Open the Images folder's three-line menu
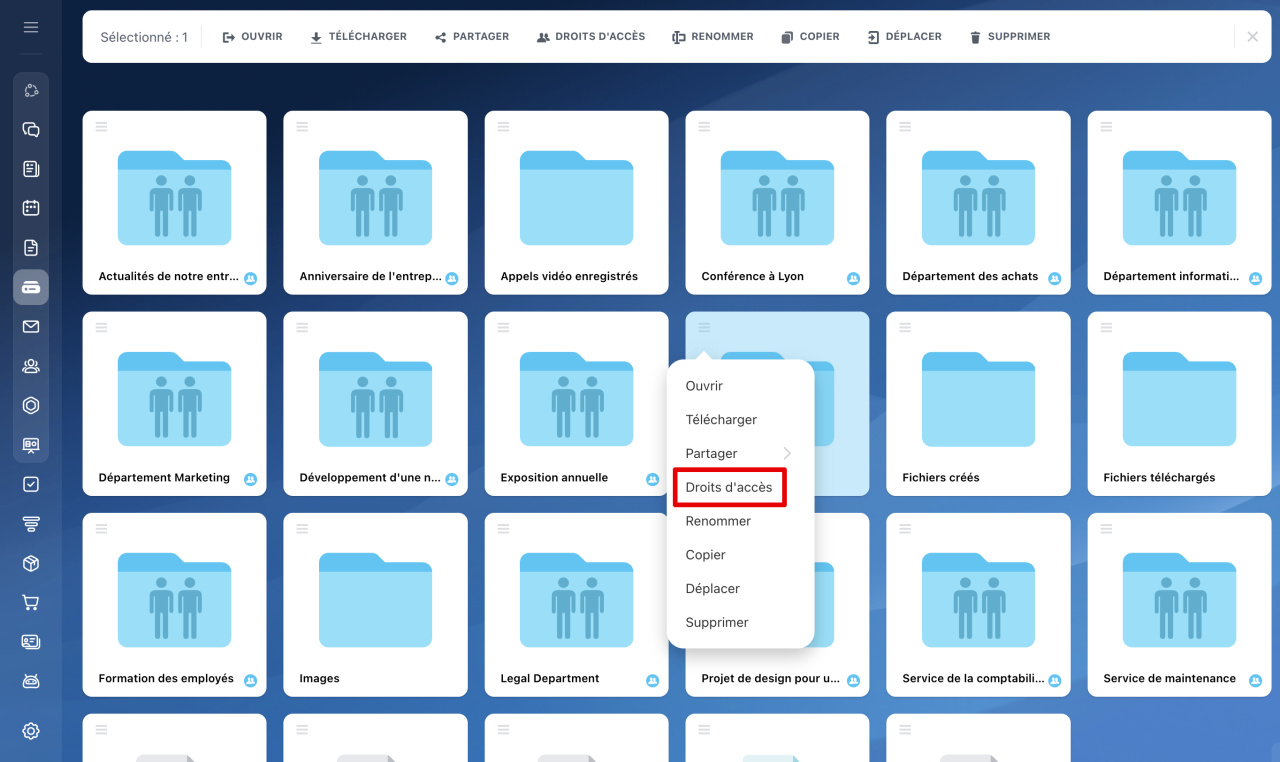The width and height of the screenshot is (1280, 762). 302,529
